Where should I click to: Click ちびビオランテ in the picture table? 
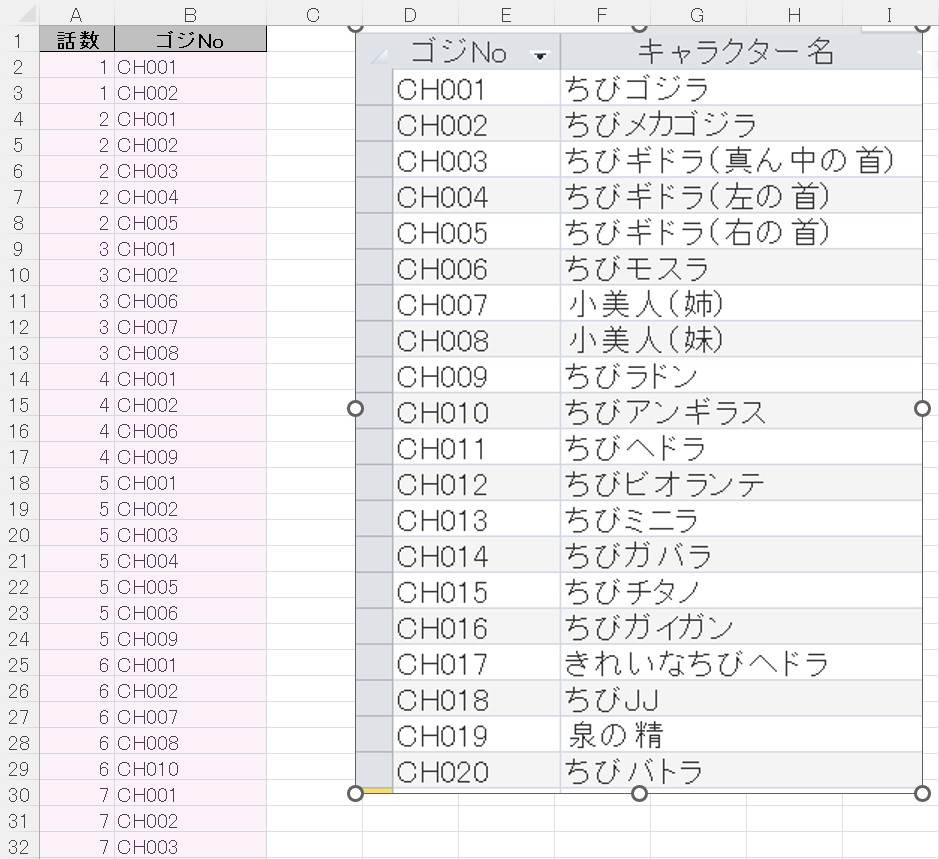coord(665,484)
